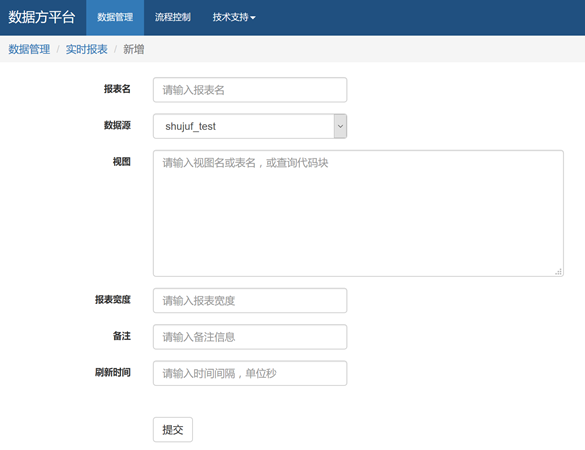Viewport: 585px width, 450px height.
Task: Focus the 备注 input field
Action: (250, 337)
